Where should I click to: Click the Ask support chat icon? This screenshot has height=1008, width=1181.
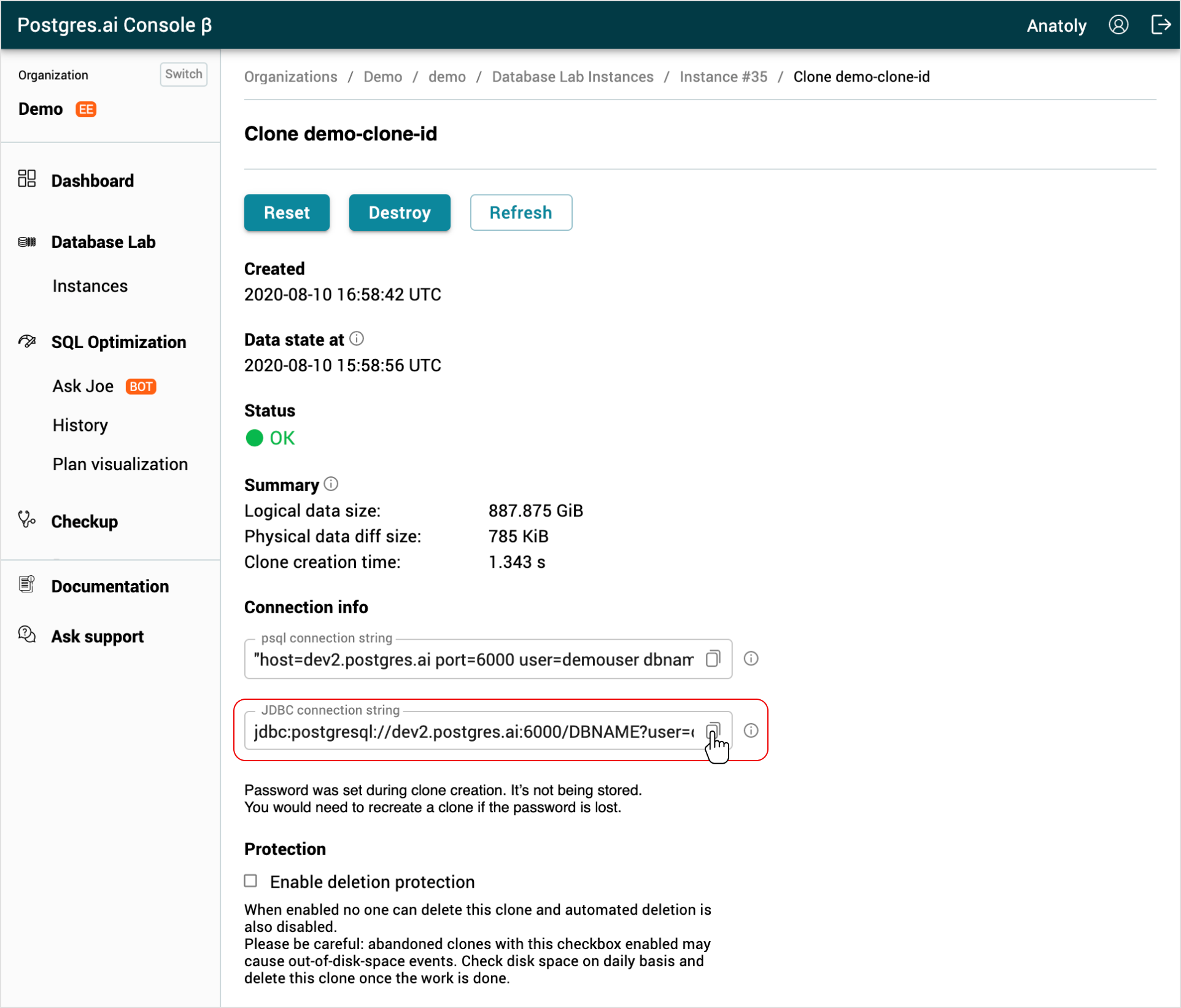point(27,635)
